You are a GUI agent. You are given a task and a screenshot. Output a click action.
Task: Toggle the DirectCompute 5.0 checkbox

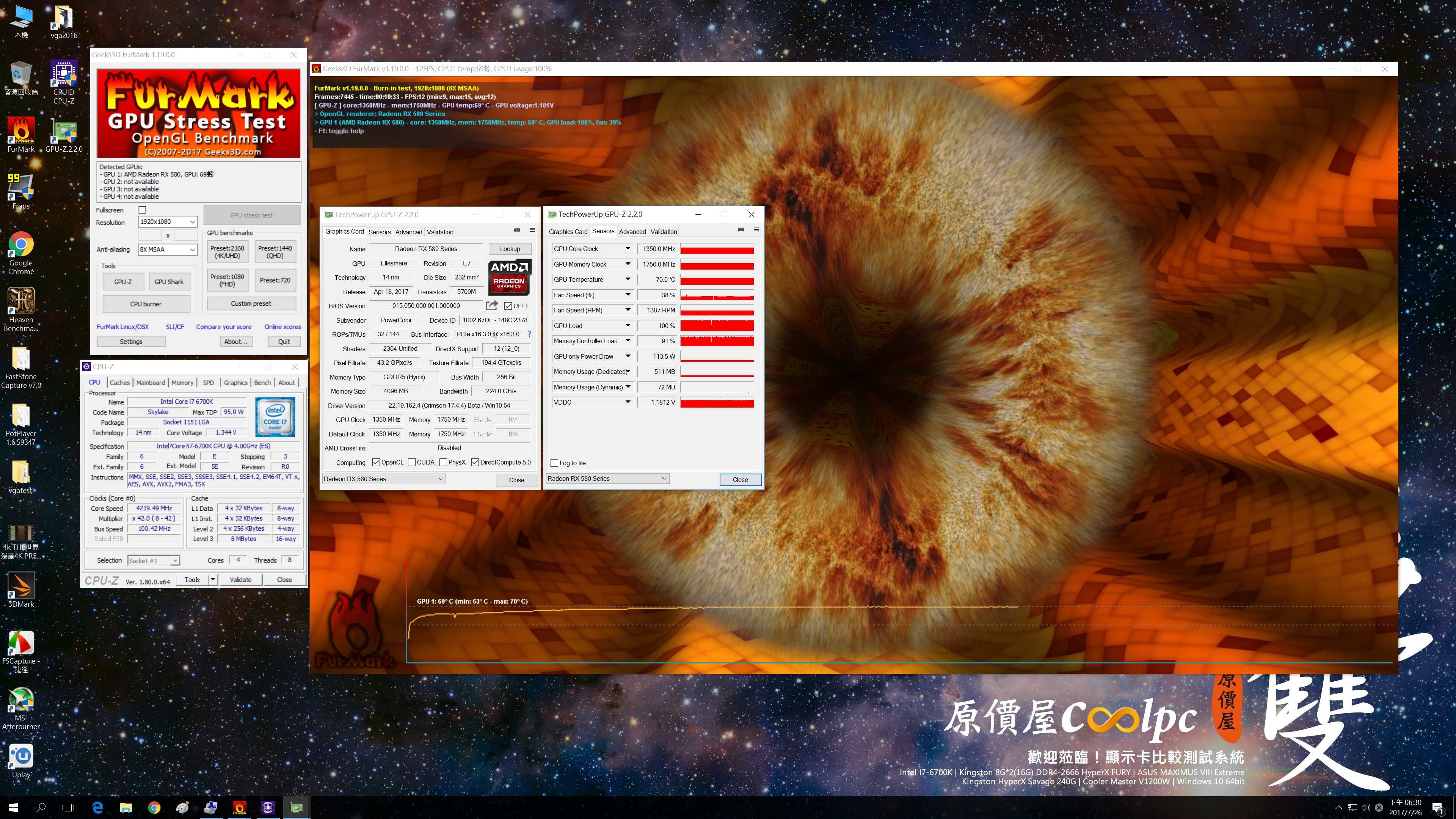pos(475,462)
